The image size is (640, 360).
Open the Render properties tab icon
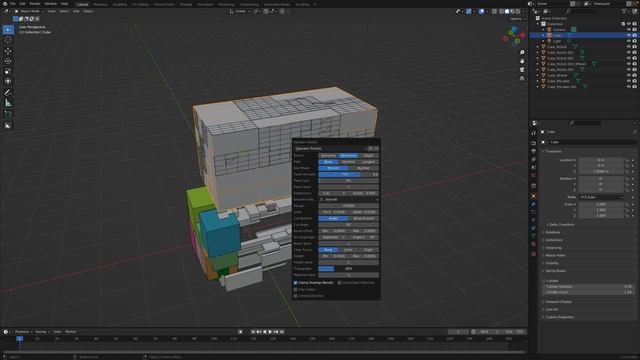click(533, 143)
